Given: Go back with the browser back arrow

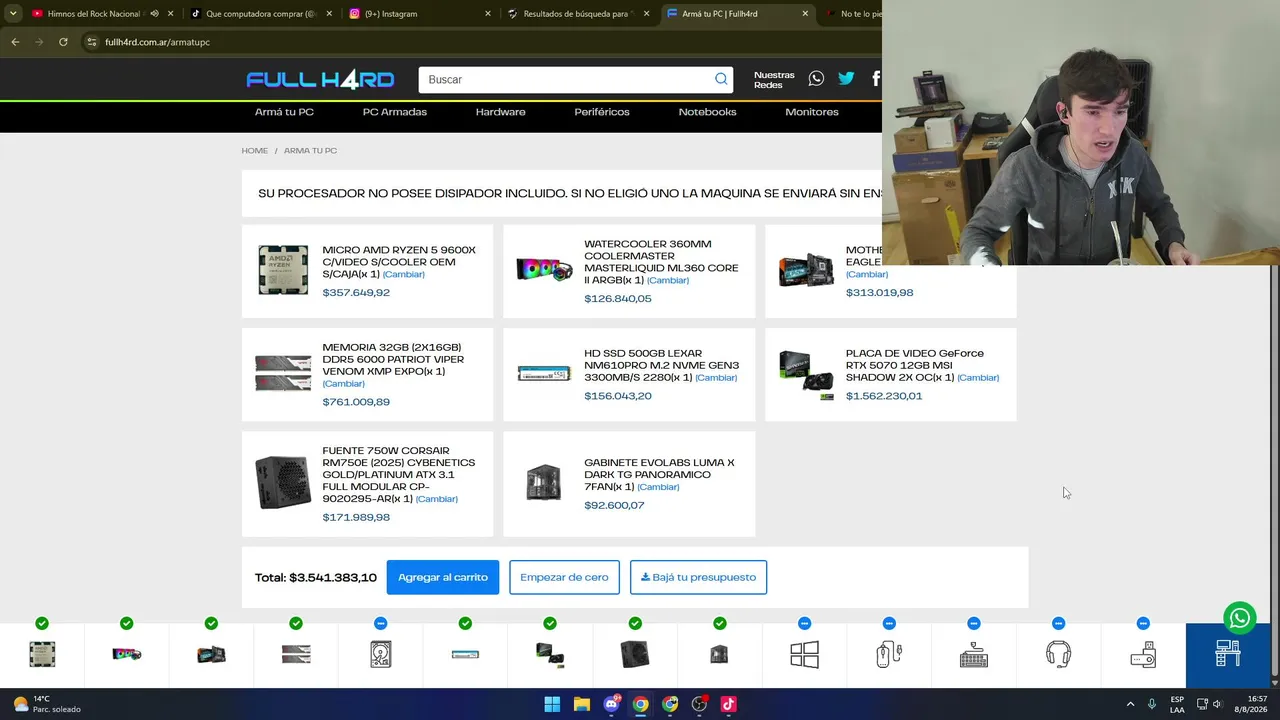Looking at the screenshot, I should pos(15,42).
